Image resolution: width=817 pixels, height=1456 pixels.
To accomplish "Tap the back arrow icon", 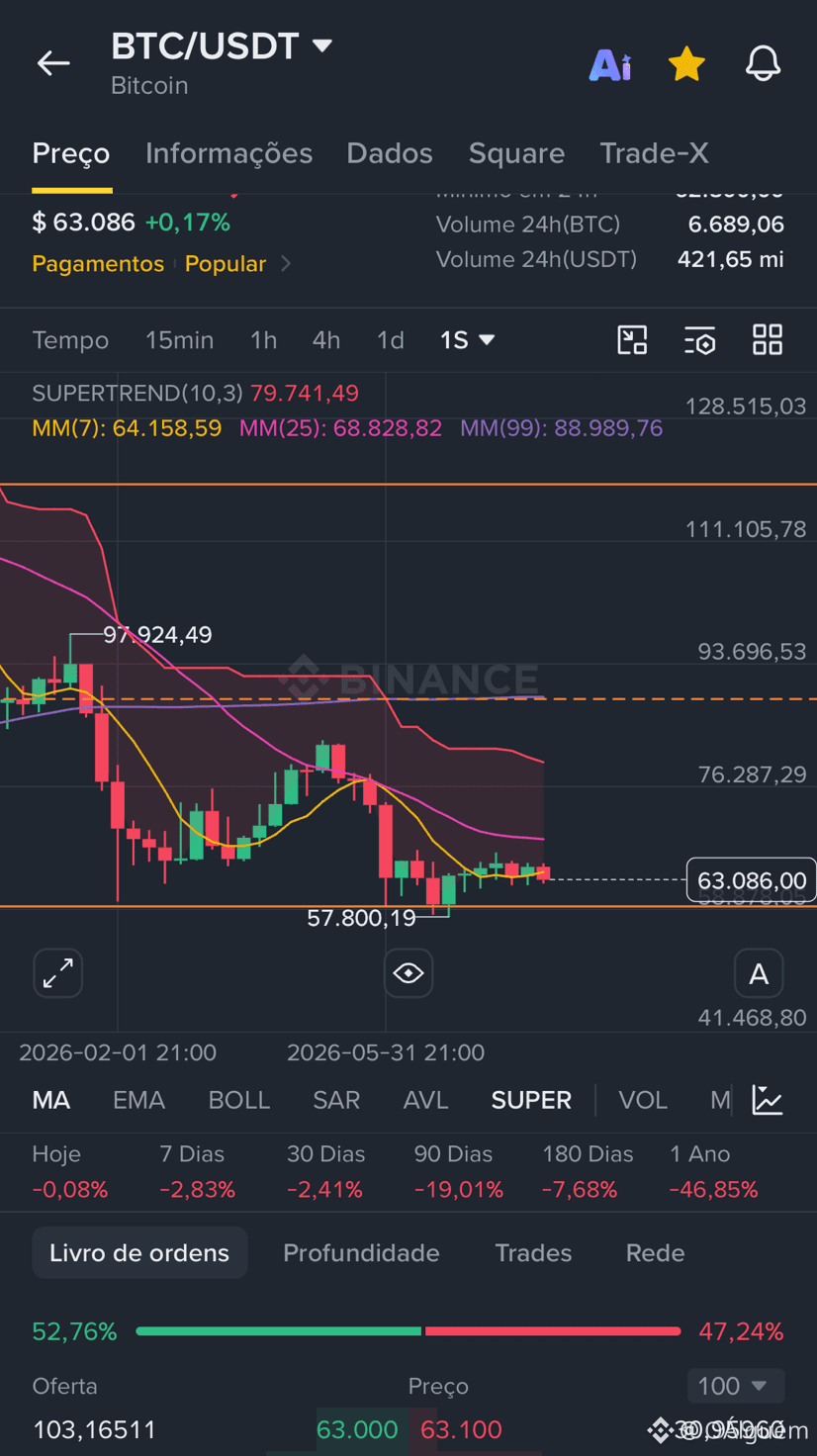I will 53,63.
